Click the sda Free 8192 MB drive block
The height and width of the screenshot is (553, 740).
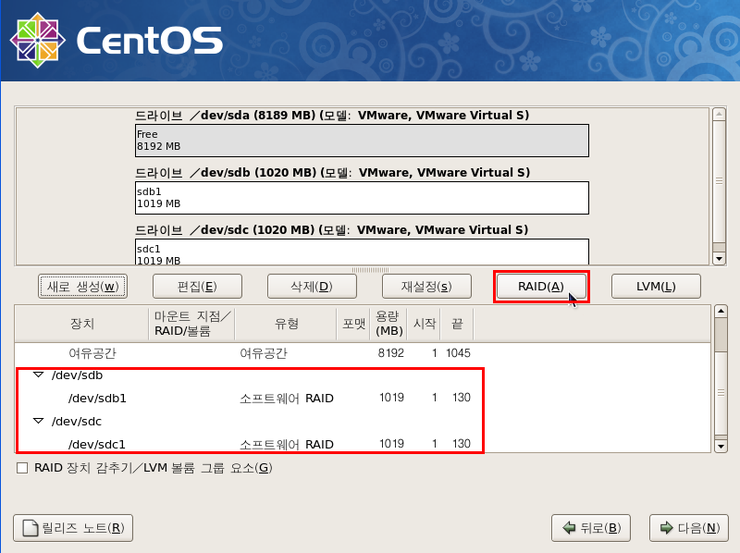pyautogui.click(x=361, y=140)
